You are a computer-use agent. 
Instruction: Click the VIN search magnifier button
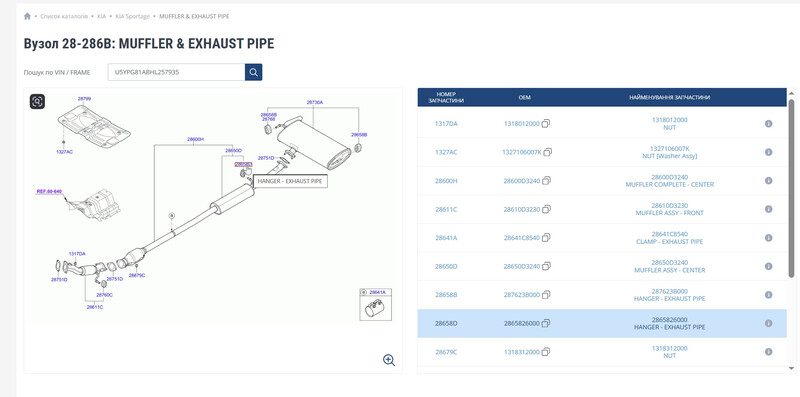(254, 72)
